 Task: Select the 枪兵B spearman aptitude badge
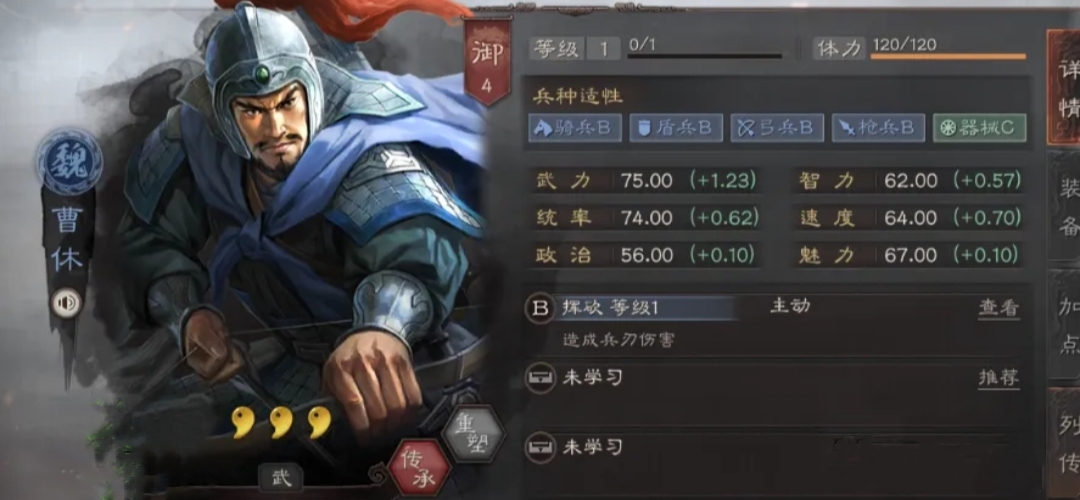click(878, 128)
